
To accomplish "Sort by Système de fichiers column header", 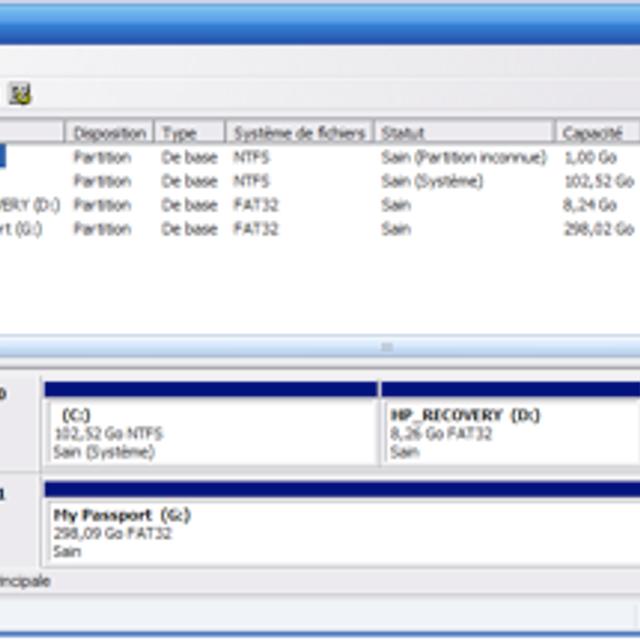I will coord(299,133).
